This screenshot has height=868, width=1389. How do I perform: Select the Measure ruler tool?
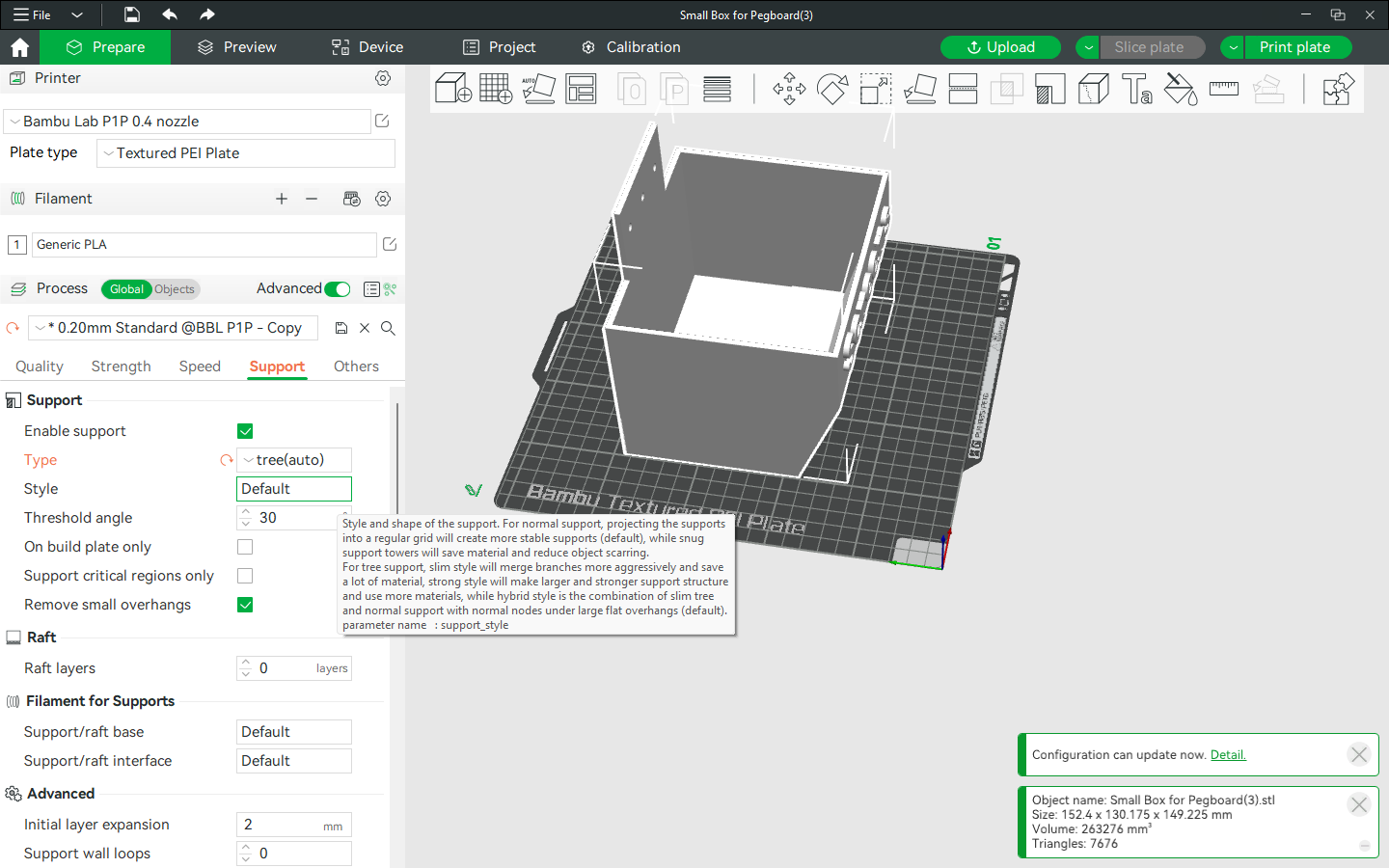[1224, 89]
